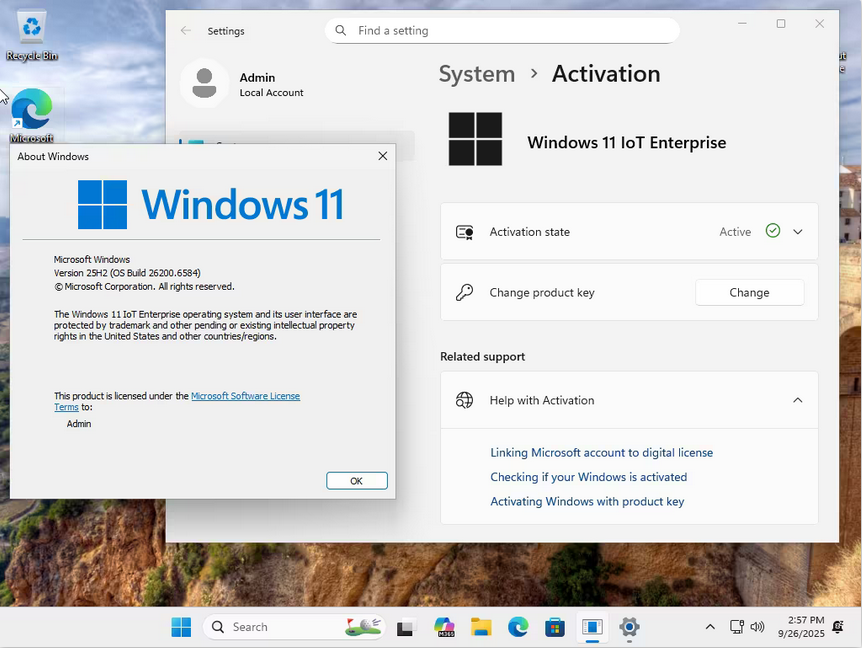This screenshot has height=648, width=862.
Task: Open the Microsoft Software License Terms link
Action: [x=245, y=396]
